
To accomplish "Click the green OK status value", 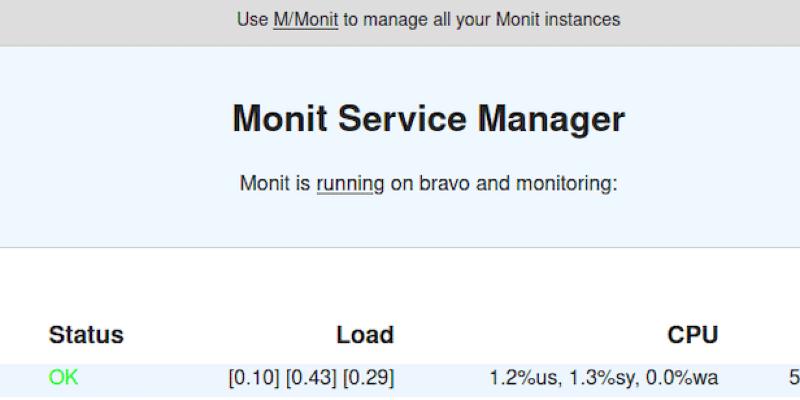I will coord(63,378).
